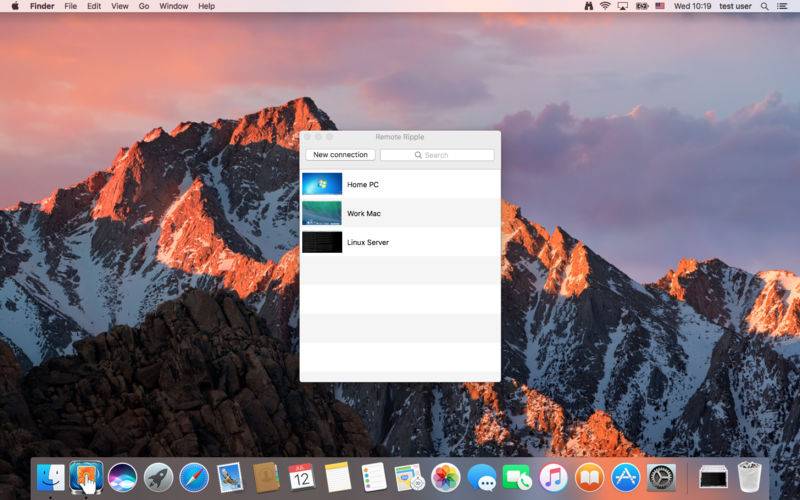This screenshot has width=800, height=500.
Task: Open the Apple menu
Action: coord(14,6)
